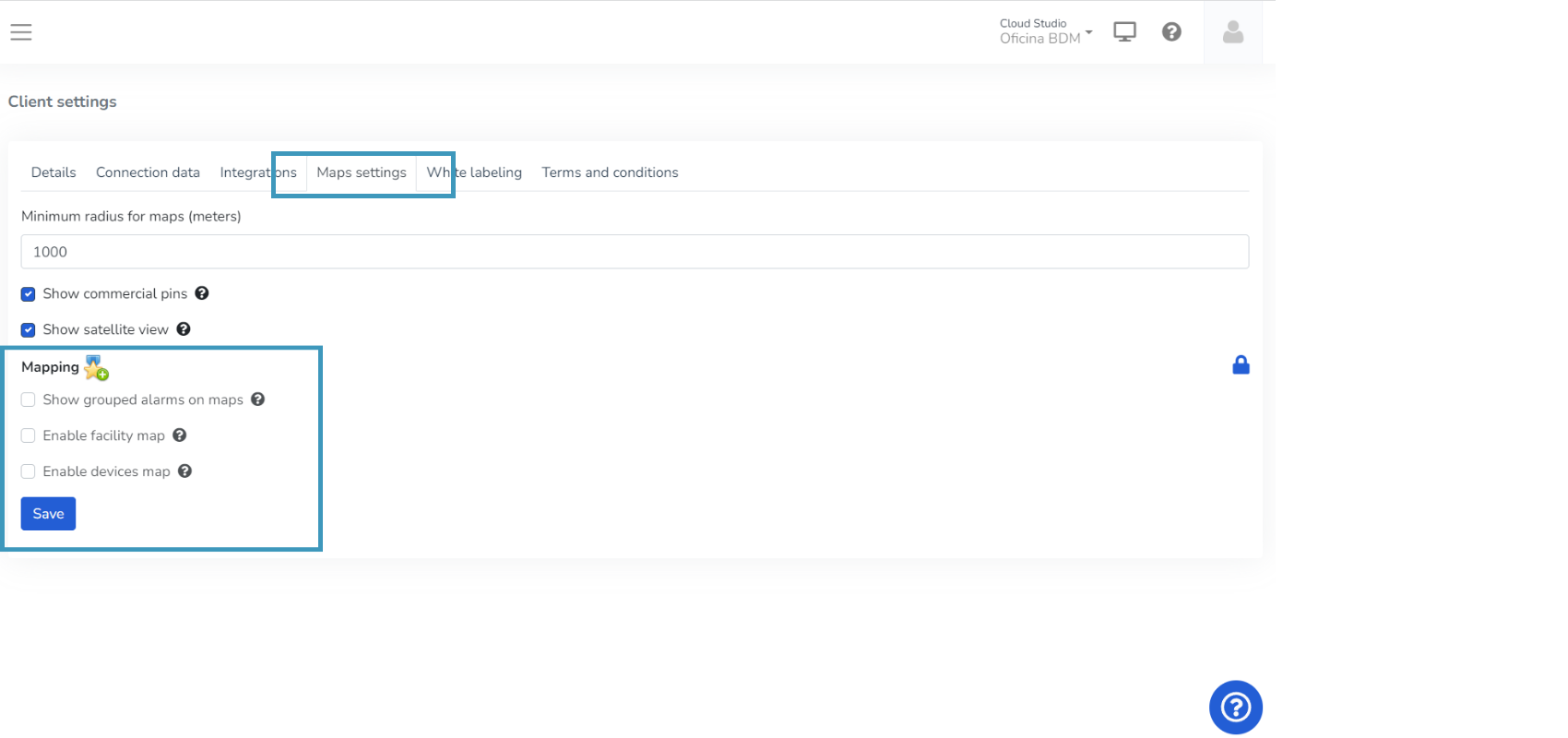This screenshot has height=738, width=1568.
Task: Open the user profile avatar
Action: 1233,32
